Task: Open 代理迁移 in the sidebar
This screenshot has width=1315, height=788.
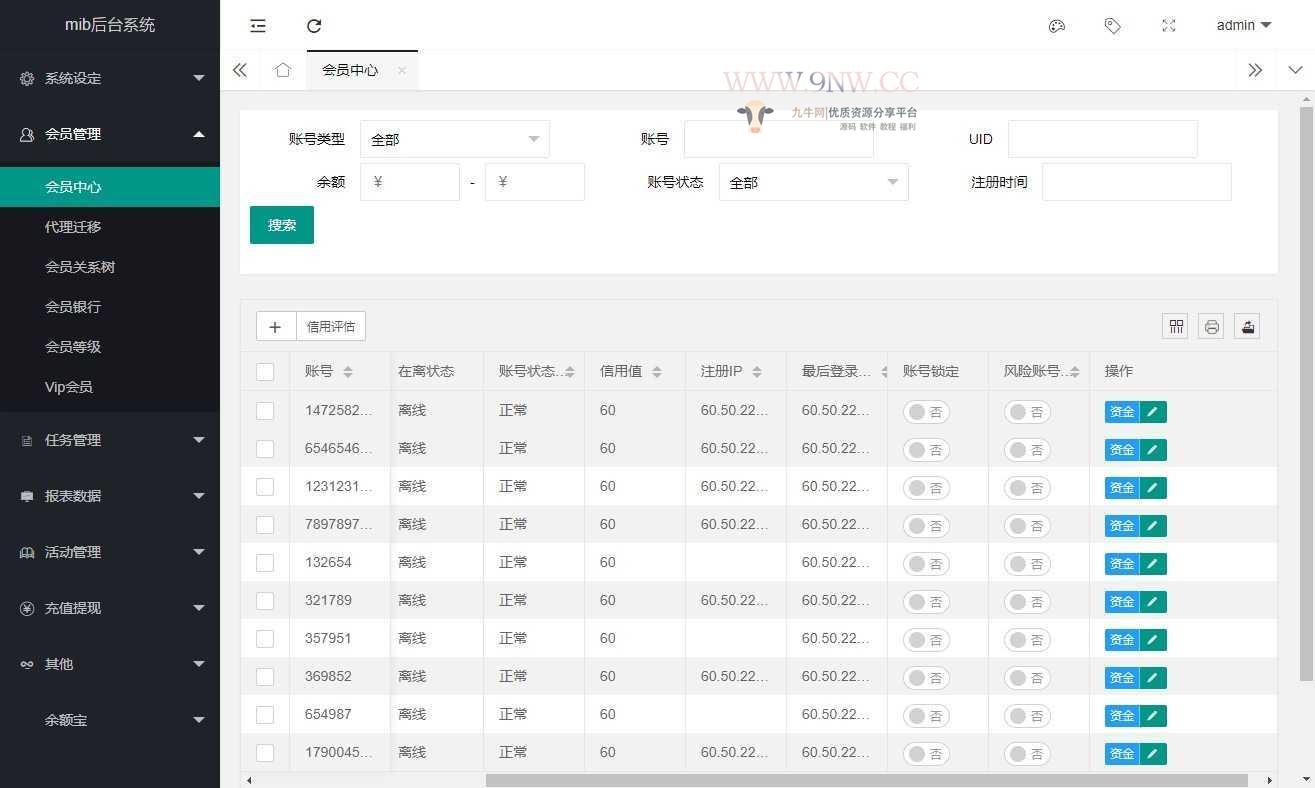Action: pos(110,227)
